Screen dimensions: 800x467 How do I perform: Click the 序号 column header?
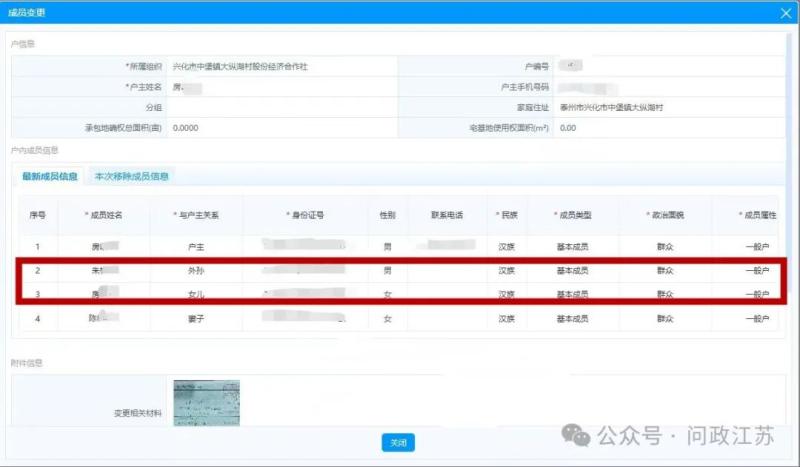point(38,215)
